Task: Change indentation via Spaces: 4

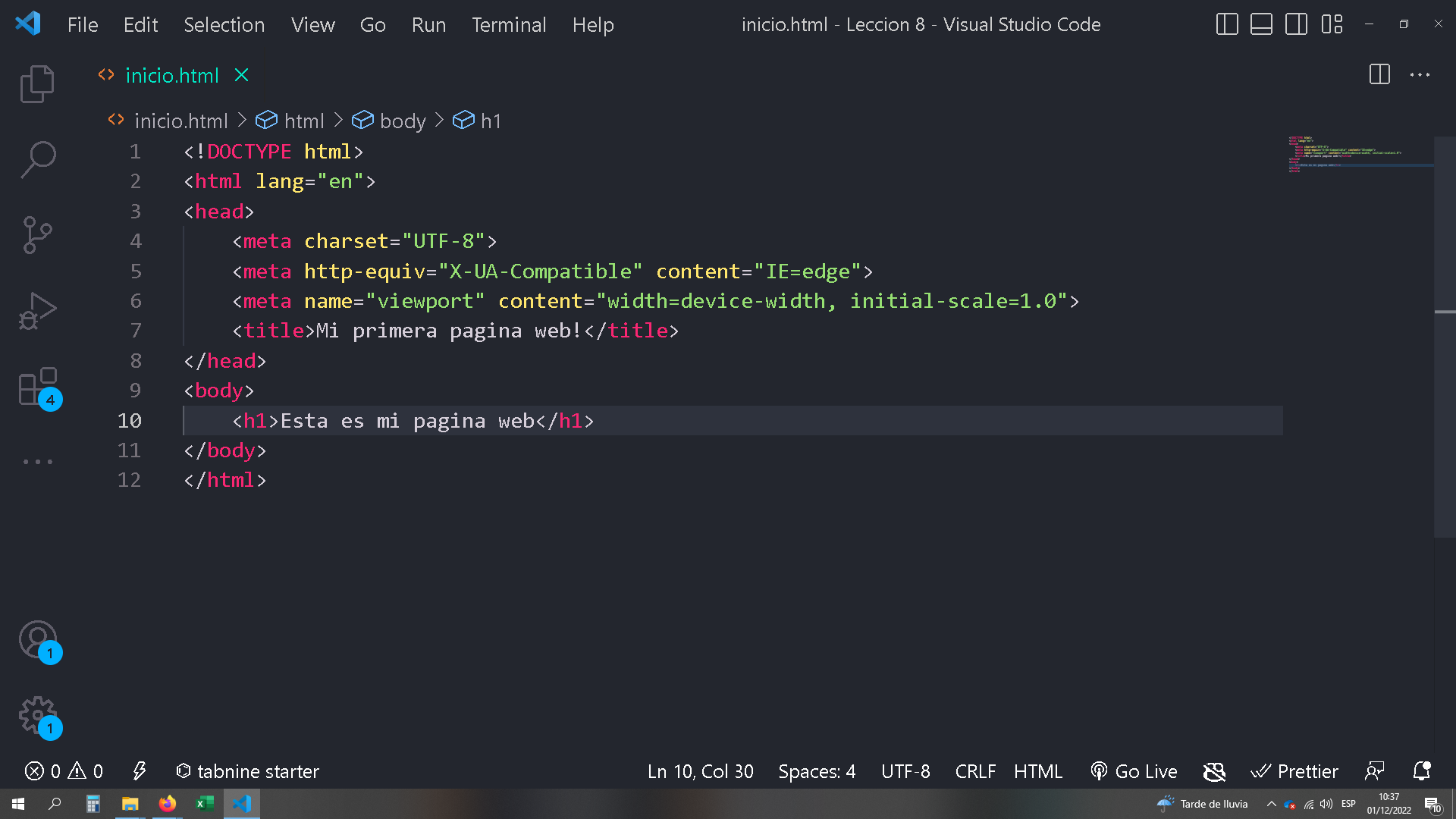Action: (x=817, y=771)
